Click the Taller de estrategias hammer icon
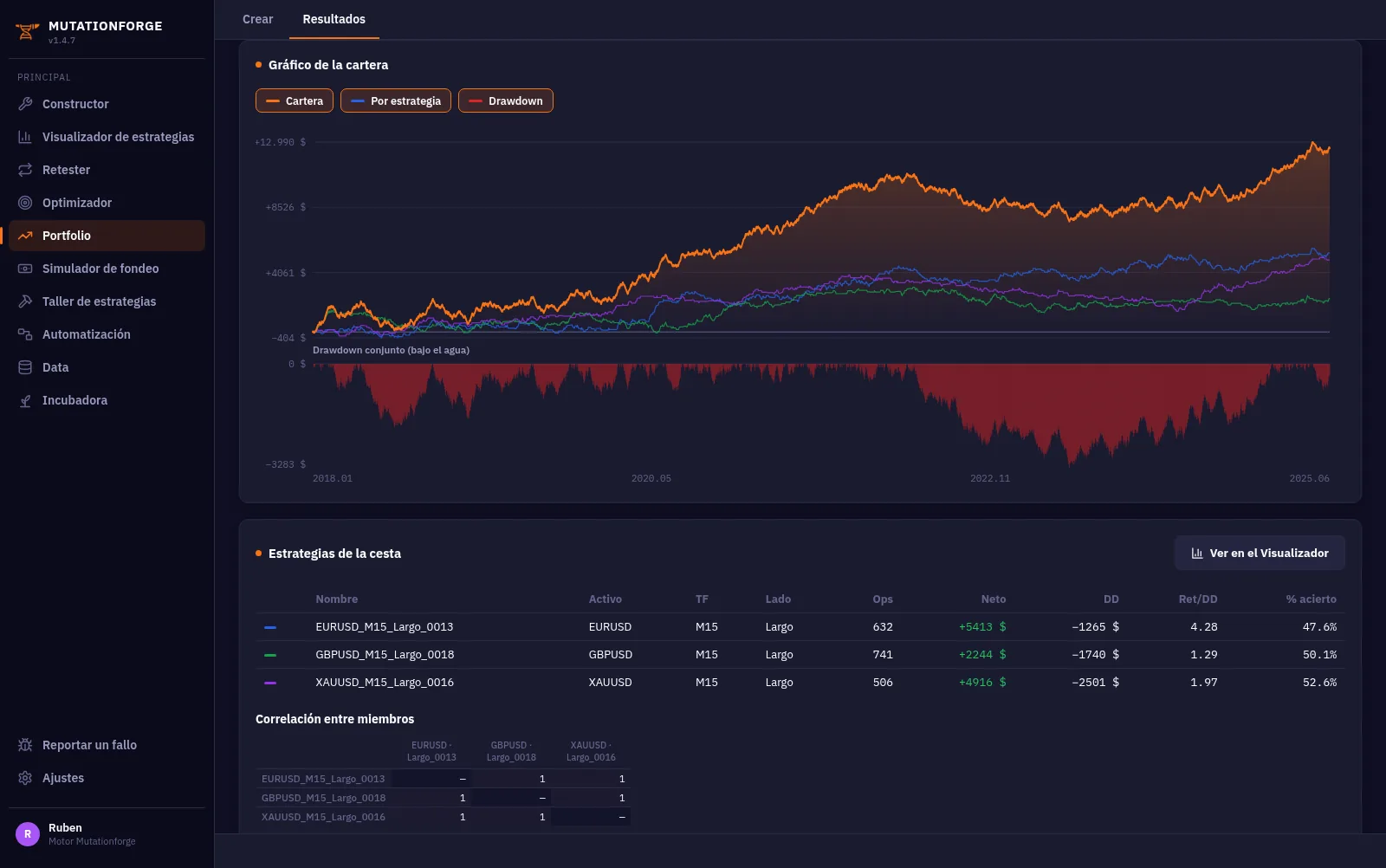 [25, 301]
